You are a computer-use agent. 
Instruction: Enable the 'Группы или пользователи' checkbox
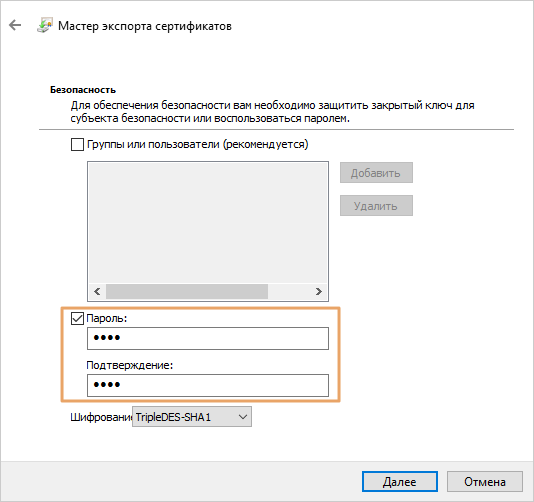77,144
